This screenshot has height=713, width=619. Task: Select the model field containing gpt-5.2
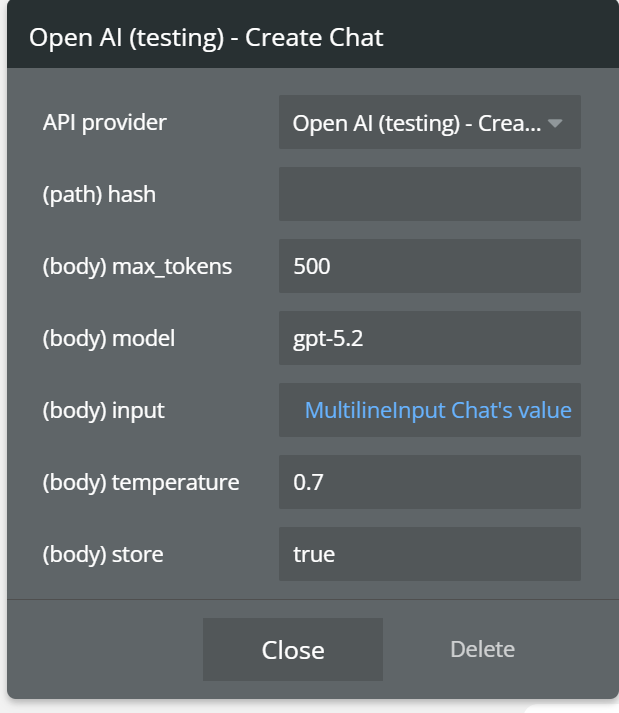pyautogui.click(x=429, y=338)
